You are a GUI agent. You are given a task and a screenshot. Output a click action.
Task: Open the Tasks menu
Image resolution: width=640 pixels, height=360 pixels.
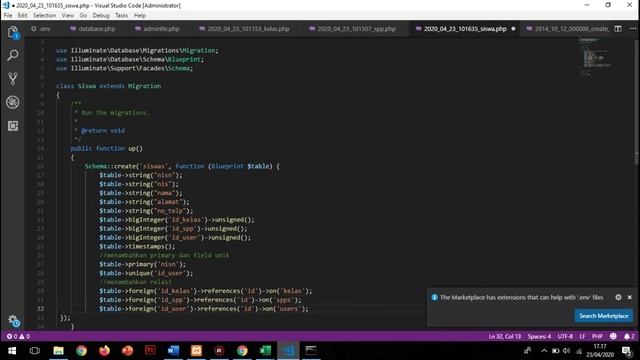(x=121, y=16)
